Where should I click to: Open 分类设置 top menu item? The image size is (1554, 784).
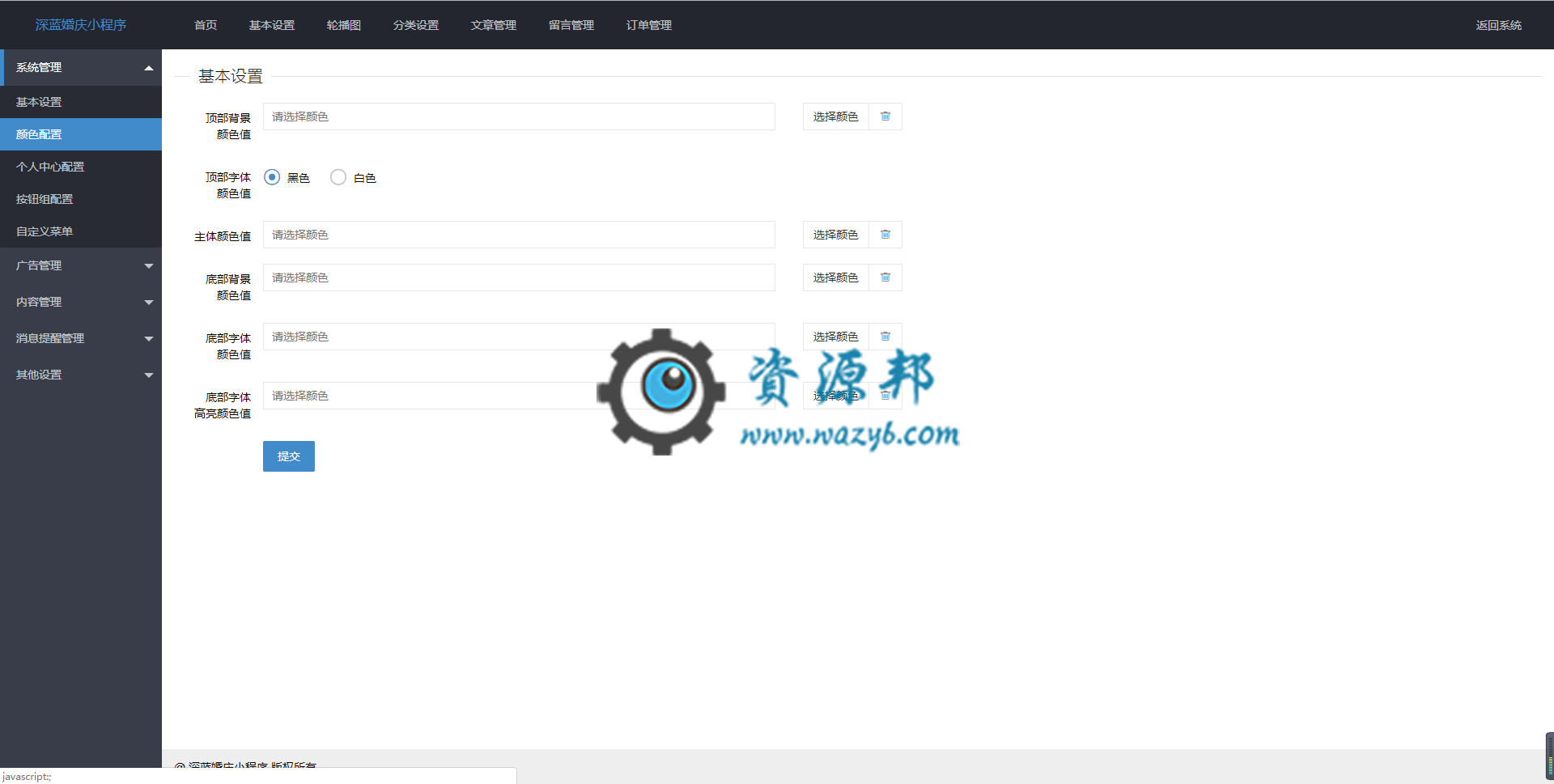coord(416,25)
